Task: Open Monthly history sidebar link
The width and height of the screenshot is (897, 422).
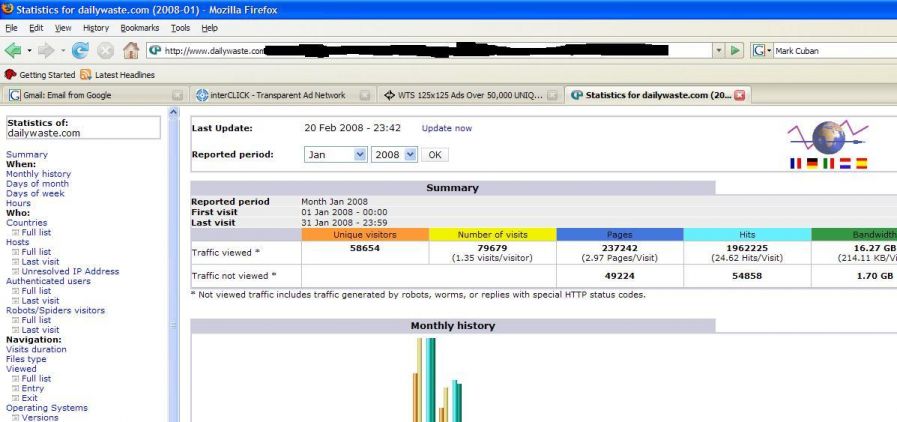Action: pyautogui.click(x=38, y=174)
